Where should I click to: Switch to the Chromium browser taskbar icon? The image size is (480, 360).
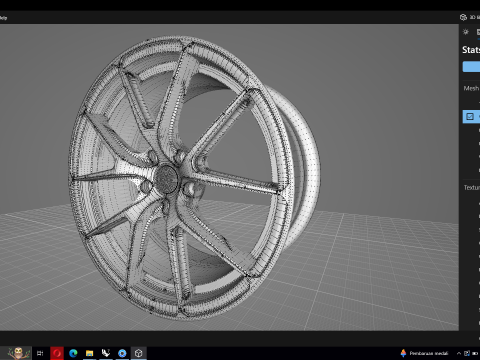coord(122,353)
